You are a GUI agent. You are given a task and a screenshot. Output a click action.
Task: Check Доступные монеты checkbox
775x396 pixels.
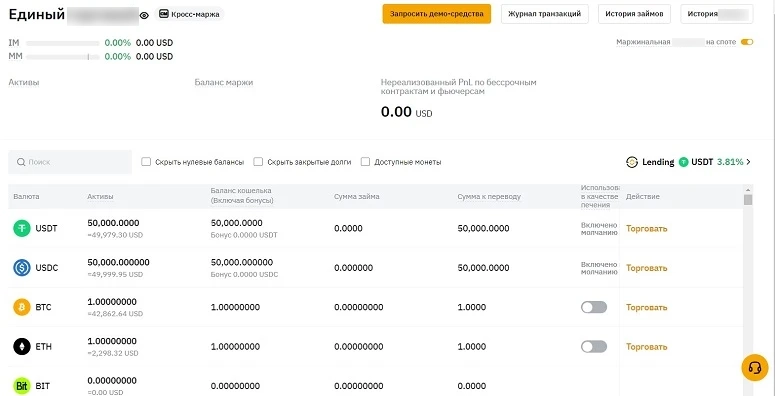click(x=365, y=162)
